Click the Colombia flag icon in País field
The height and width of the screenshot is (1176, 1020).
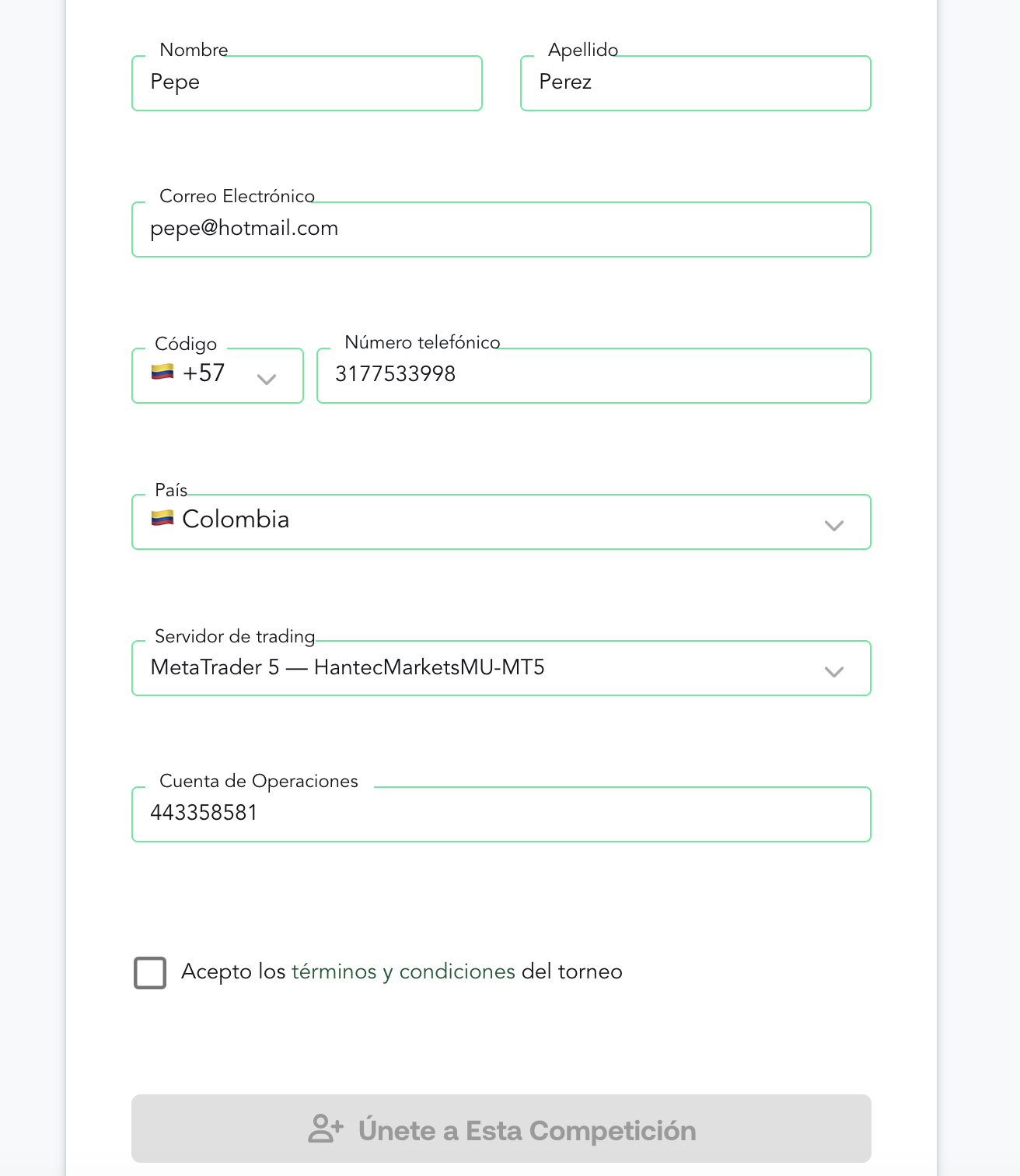162,517
